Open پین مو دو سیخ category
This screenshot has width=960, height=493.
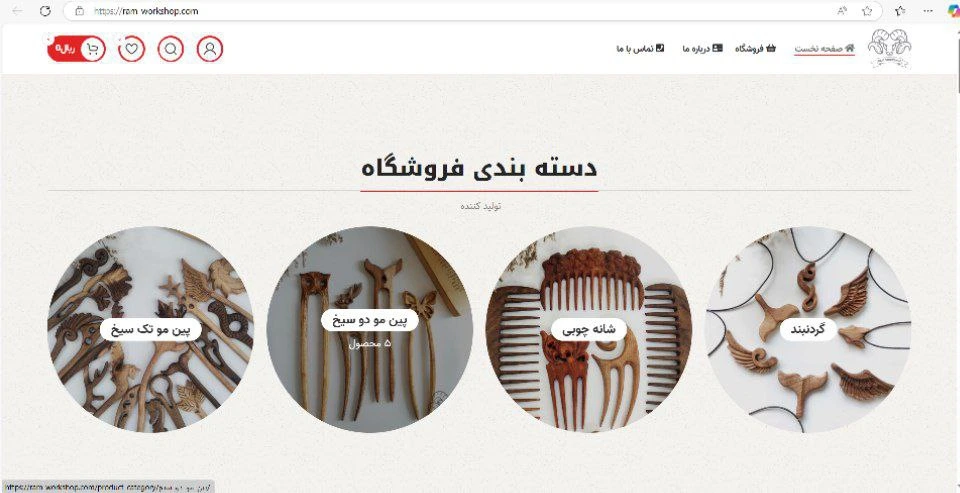(x=369, y=329)
